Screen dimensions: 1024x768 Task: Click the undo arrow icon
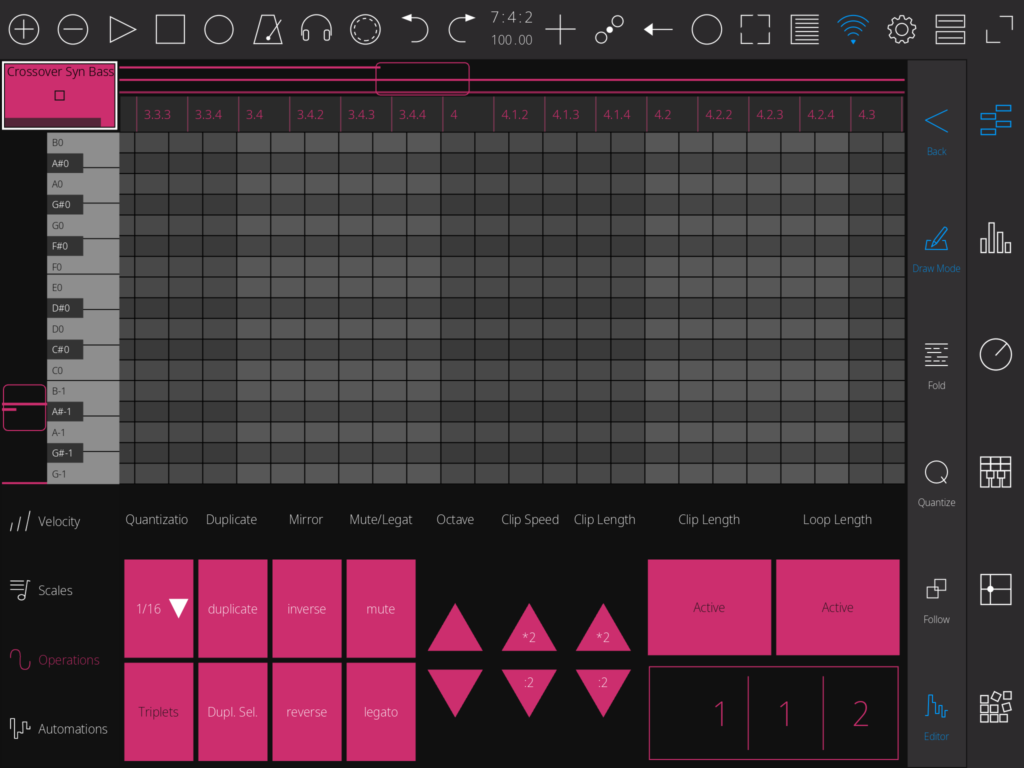(413, 30)
